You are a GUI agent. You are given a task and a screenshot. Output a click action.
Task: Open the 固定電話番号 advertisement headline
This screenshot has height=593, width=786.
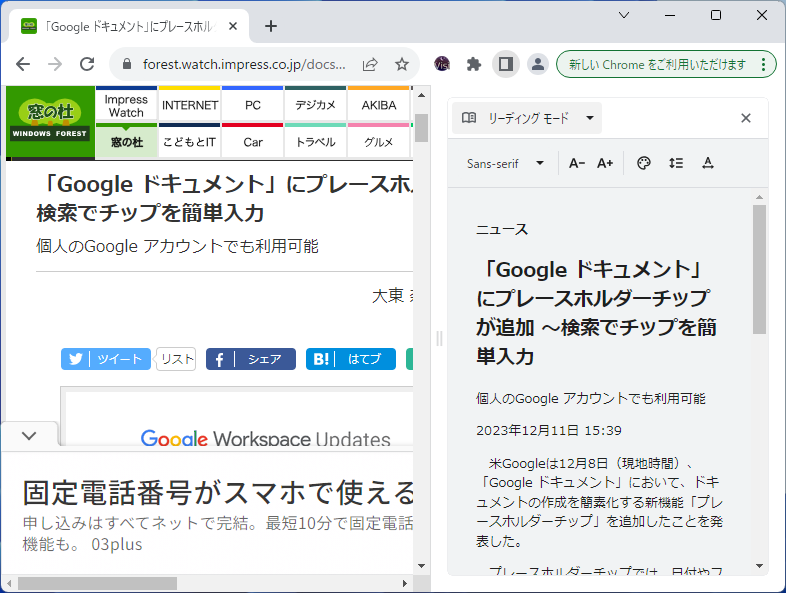pyautogui.click(x=219, y=492)
